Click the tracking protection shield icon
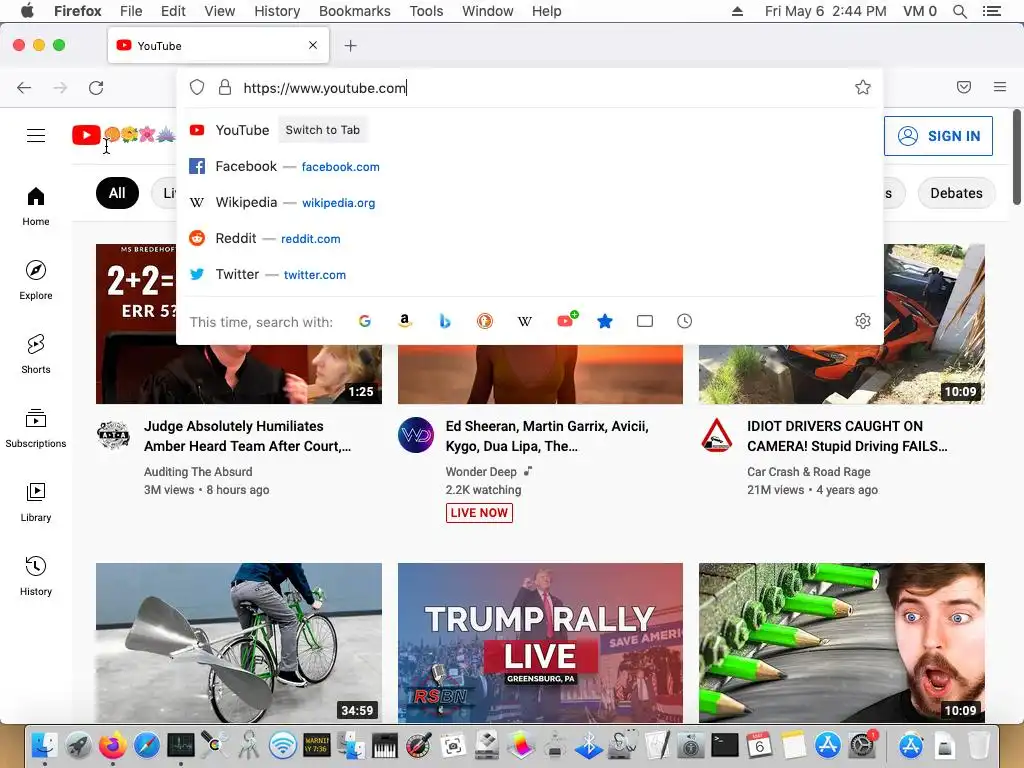1024x768 pixels. pos(197,88)
